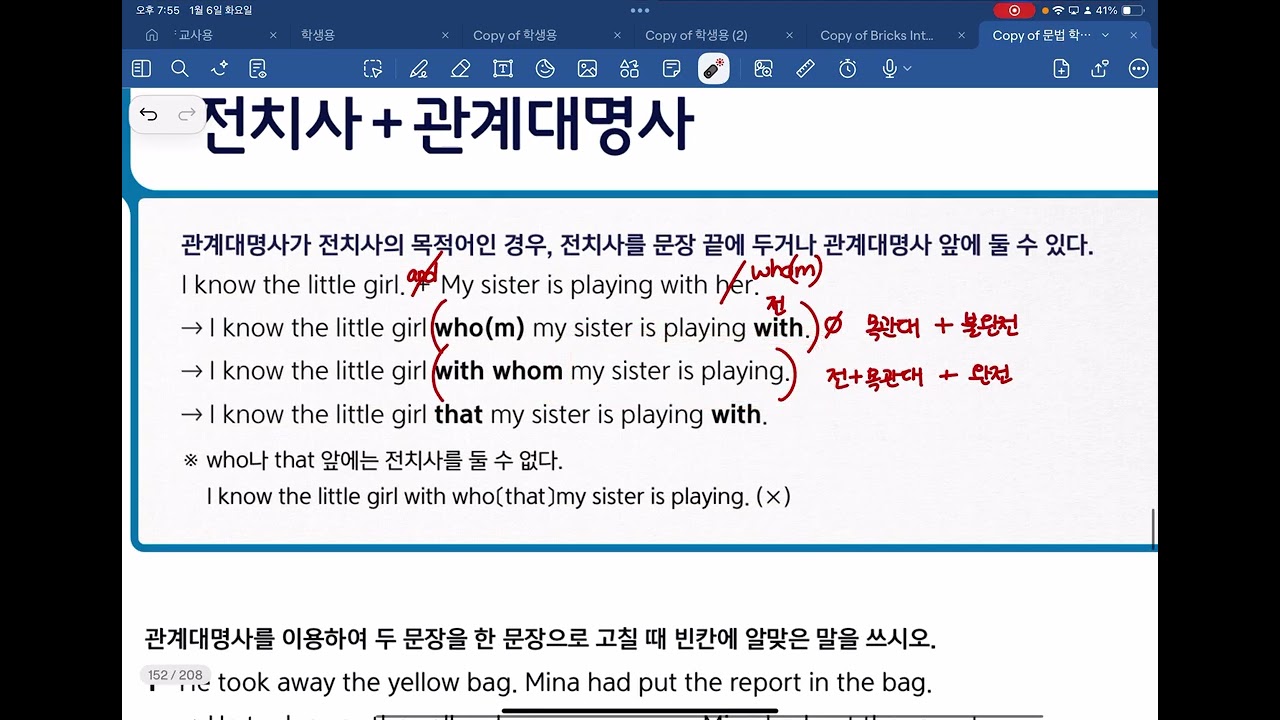Close the Copy of Bricks Int... tab

[x=961, y=35]
